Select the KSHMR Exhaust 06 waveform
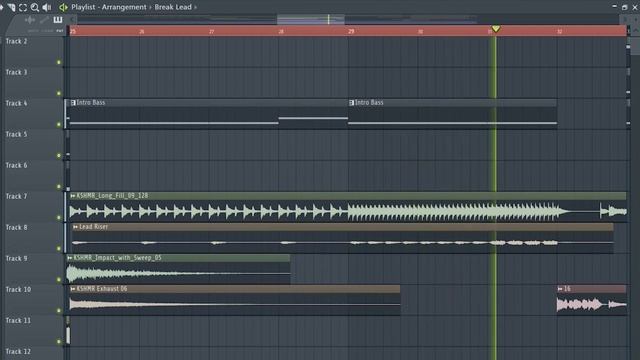This screenshot has width=640, height=360. pos(235,304)
